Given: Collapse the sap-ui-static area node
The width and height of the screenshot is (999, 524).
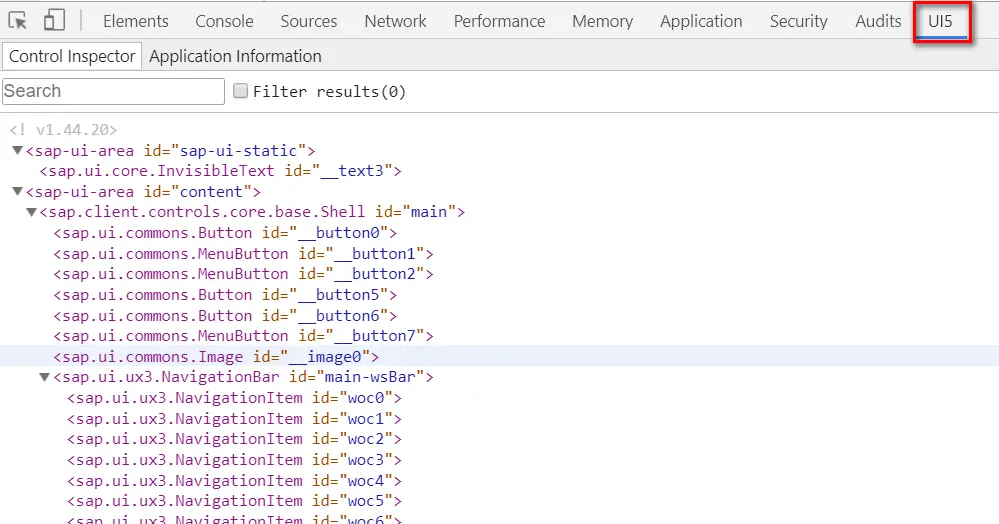Looking at the screenshot, I should [x=17, y=150].
